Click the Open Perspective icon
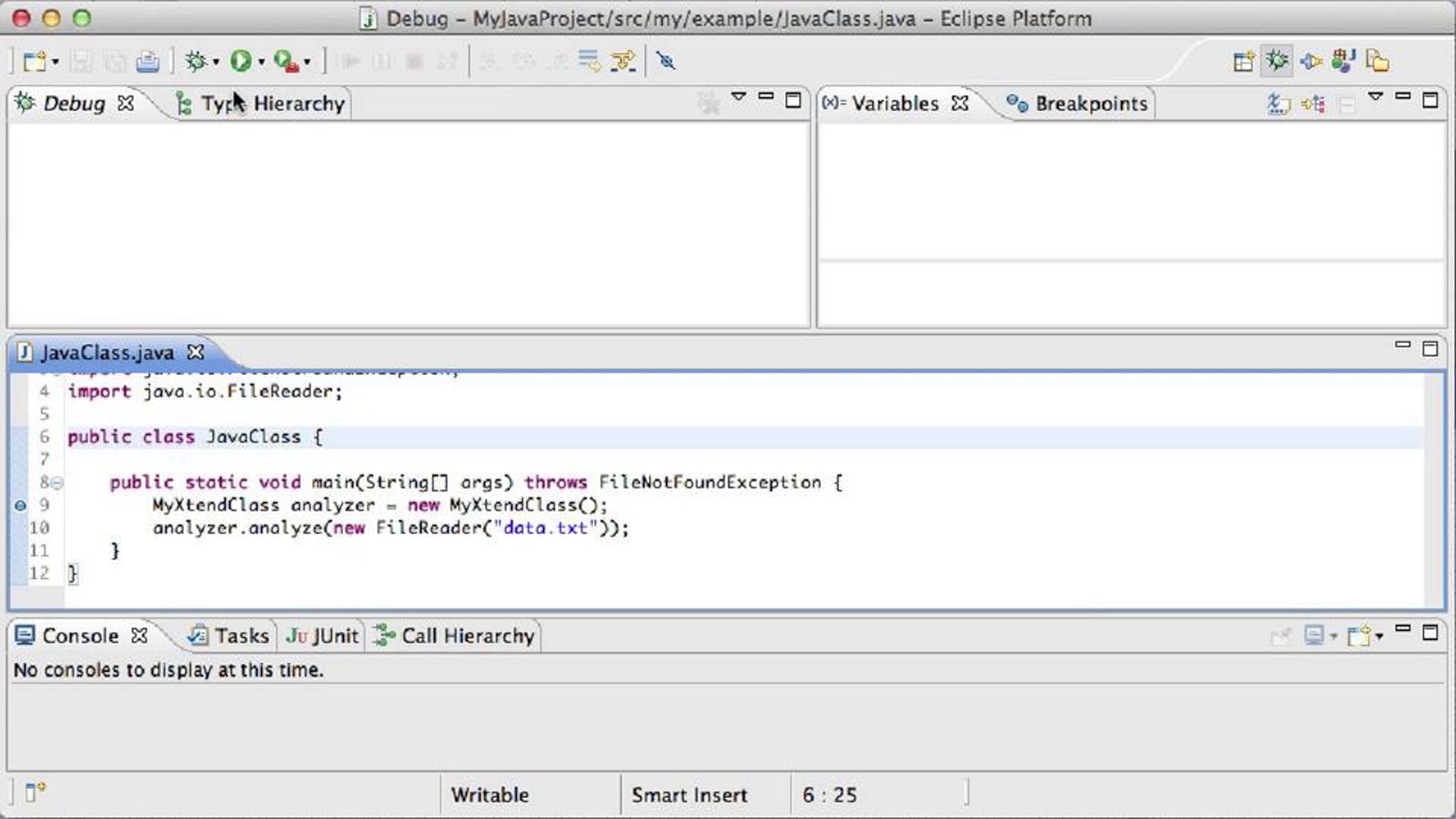The image size is (1456, 819). coord(1243,61)
